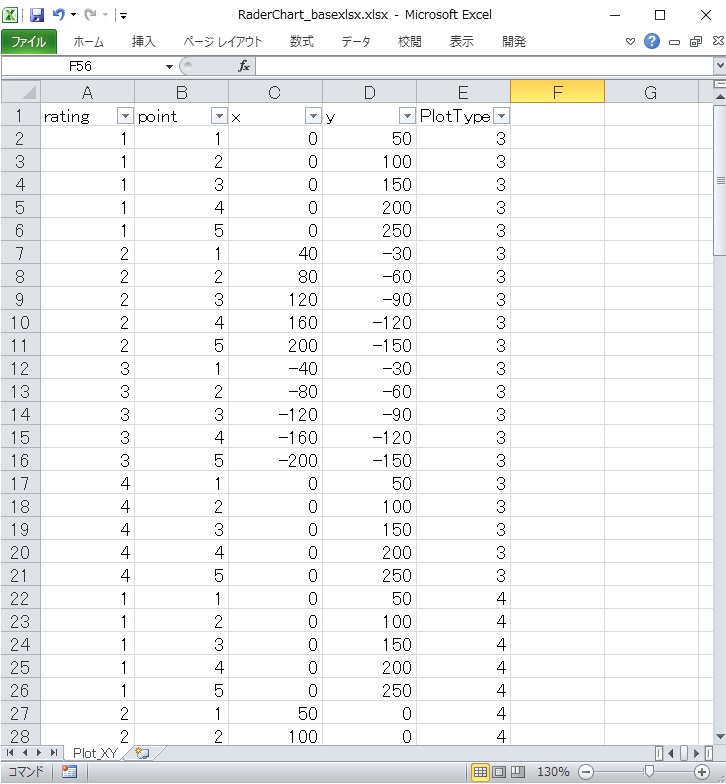This screenshot has height=784, width=726.
Task: Expand the Name Box dropdown arrow
Action: (169, 66)
